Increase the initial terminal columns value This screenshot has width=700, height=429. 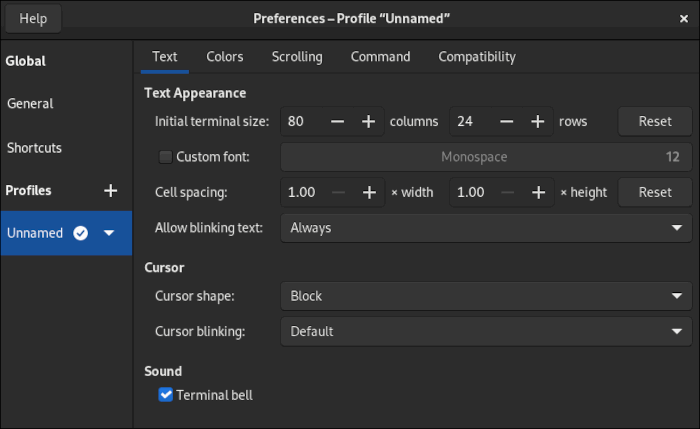[368, 121]
